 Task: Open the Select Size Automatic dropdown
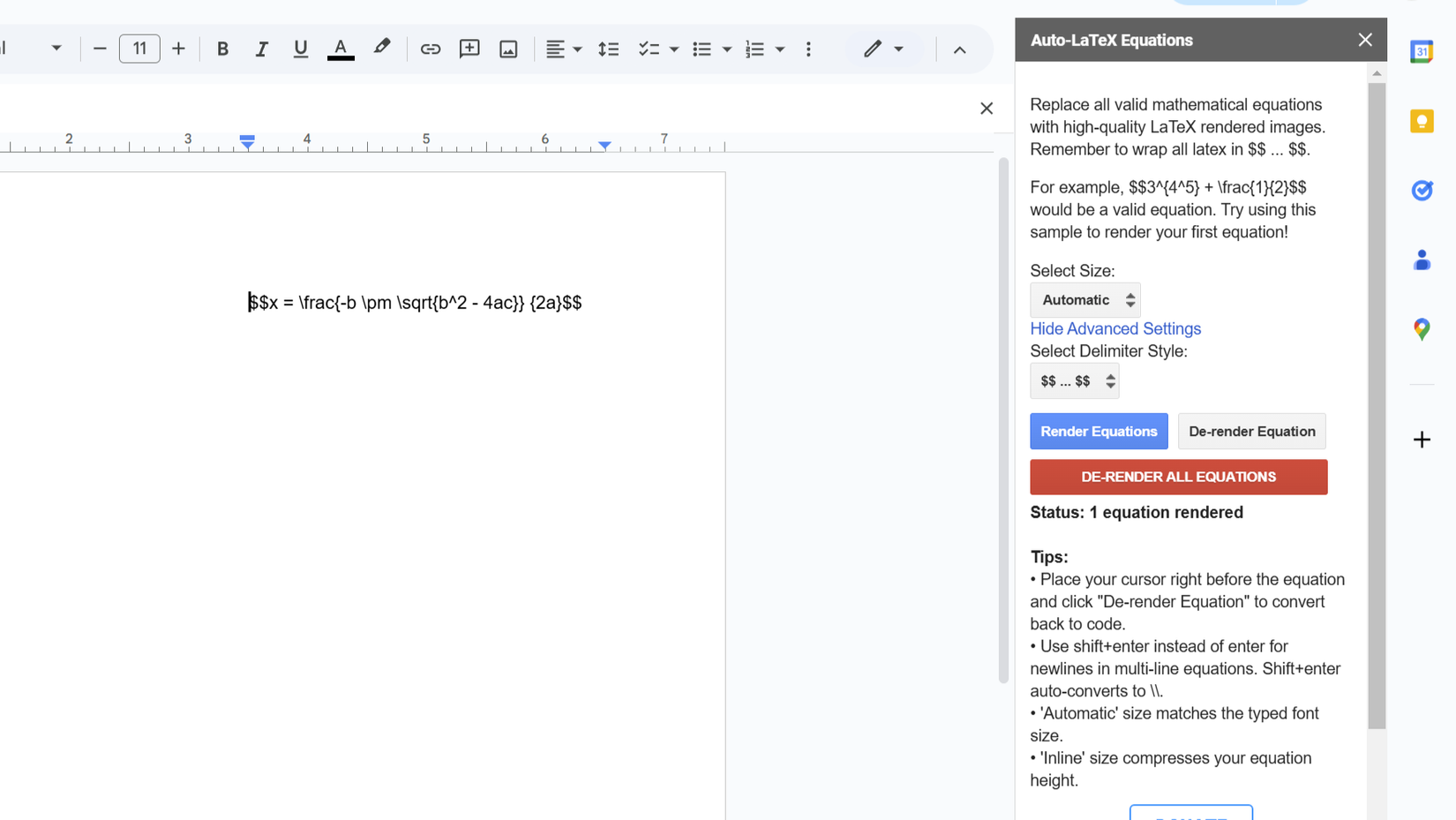(1085, 300)
